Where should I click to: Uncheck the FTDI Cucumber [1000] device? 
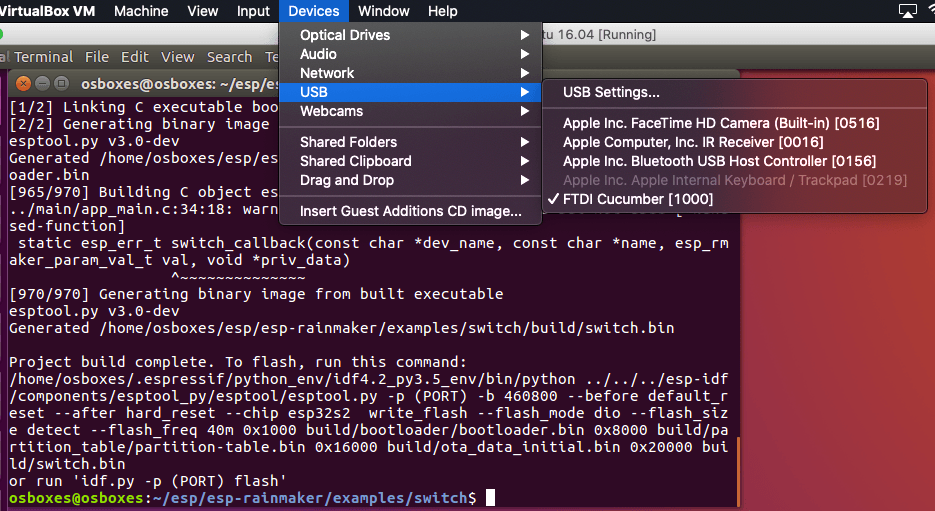click(x=734, y=199)
